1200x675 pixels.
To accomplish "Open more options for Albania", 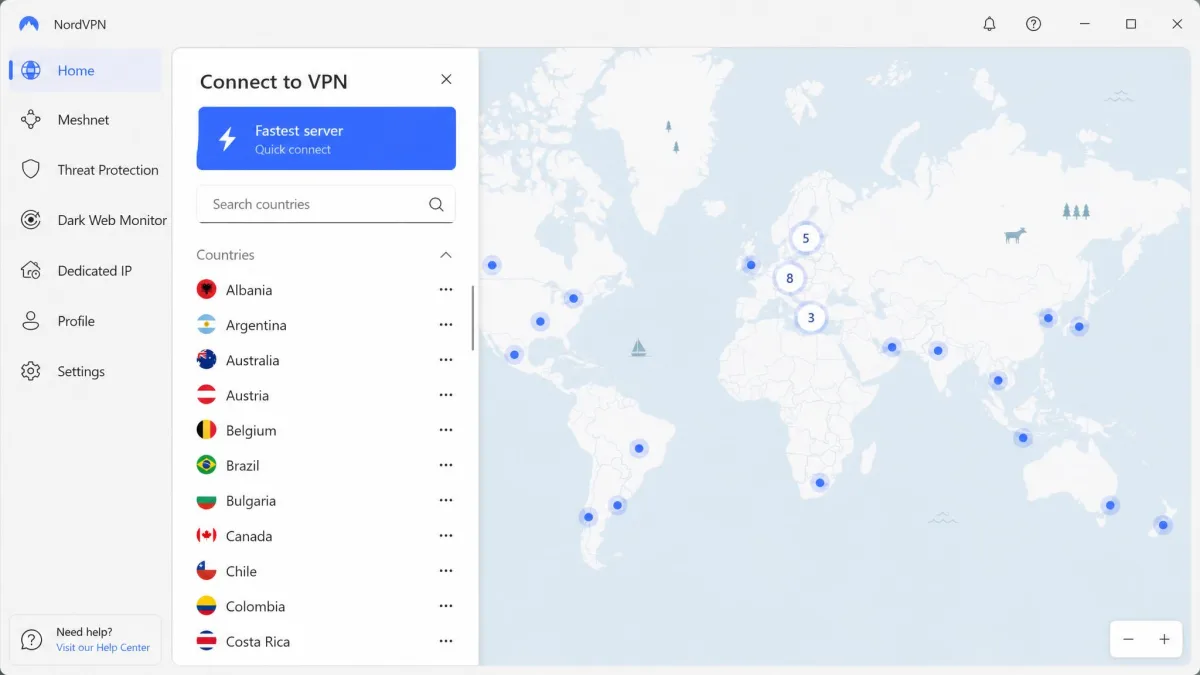I will point(446,290).
